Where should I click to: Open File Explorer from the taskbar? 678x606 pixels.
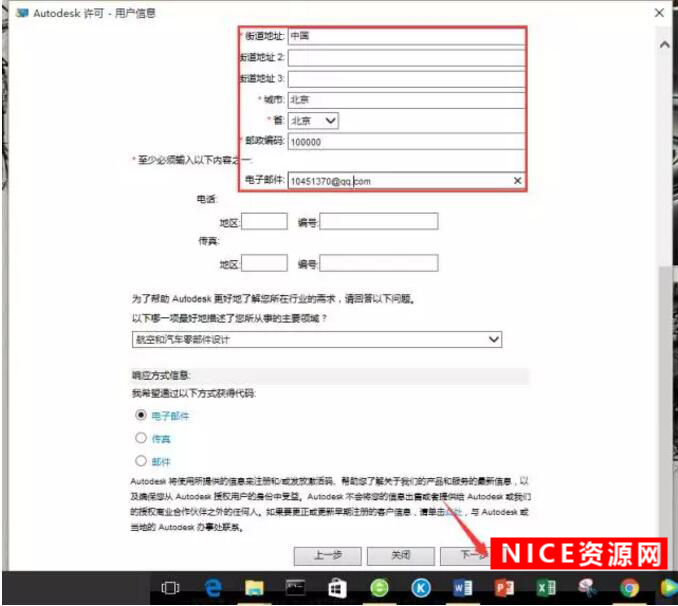pos(254,588)
